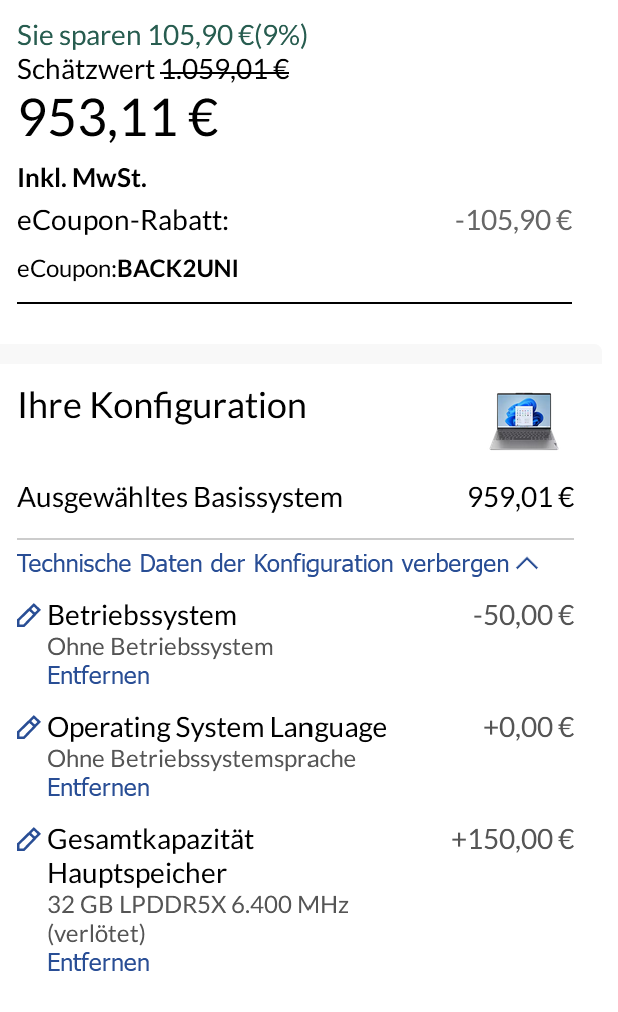
Task: Click Entfernen under 32 GB LPDDR5X memory
Action: (98, 963)
